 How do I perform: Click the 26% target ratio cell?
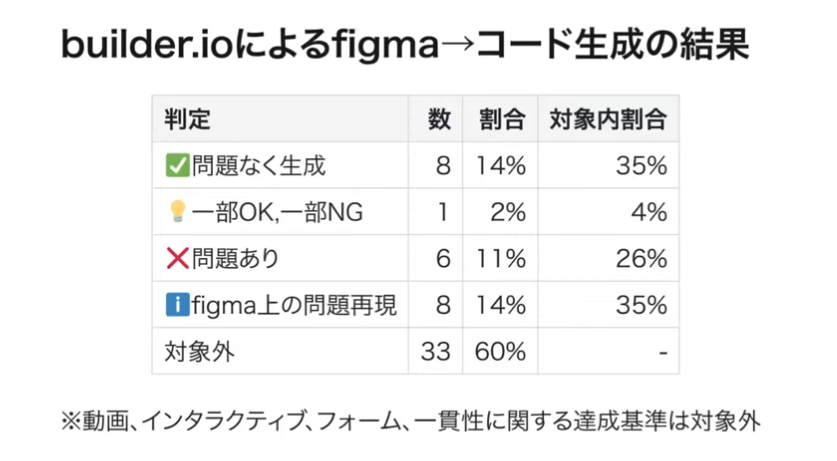pos(641,259)
